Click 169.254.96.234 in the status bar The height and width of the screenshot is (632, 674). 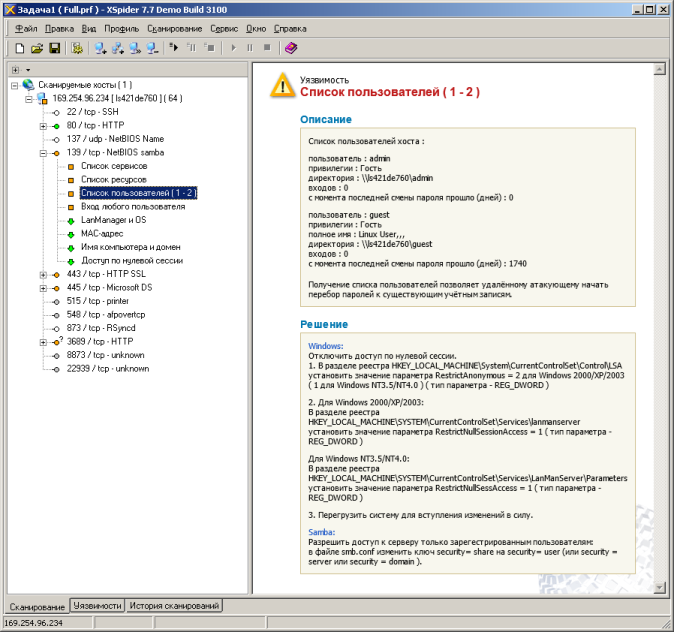34,623
